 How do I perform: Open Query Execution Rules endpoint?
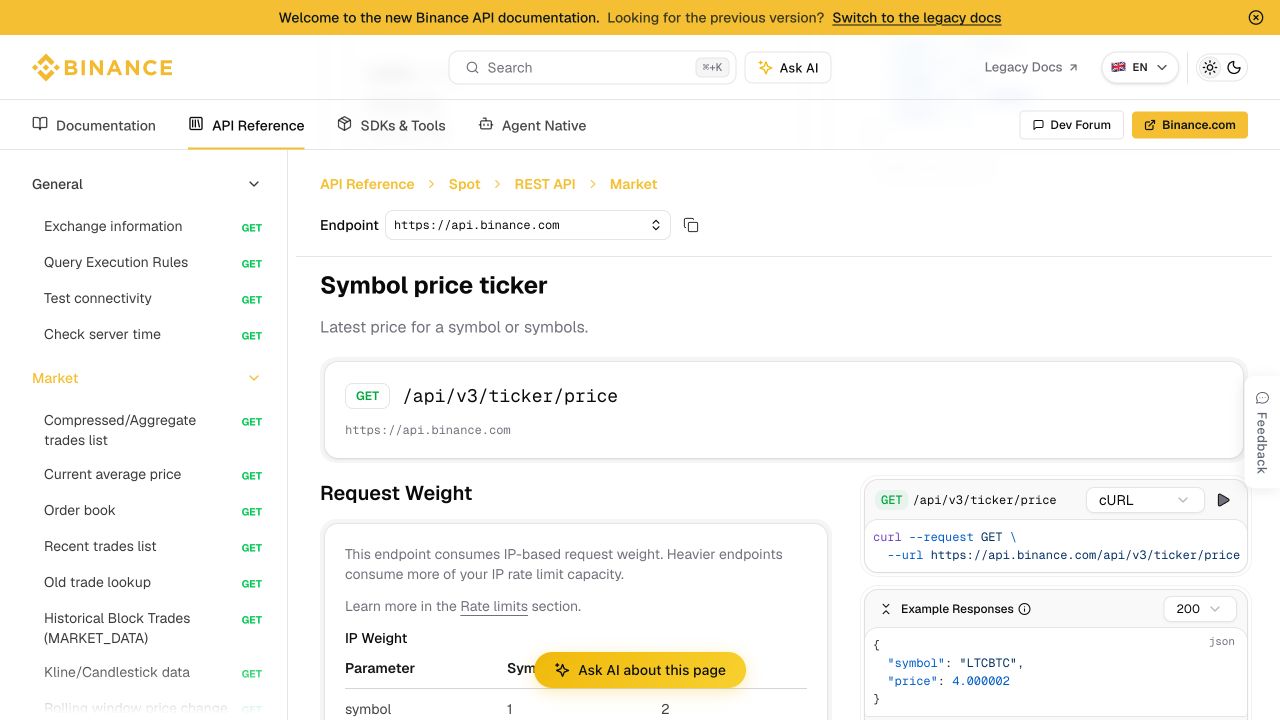[153, 263]
